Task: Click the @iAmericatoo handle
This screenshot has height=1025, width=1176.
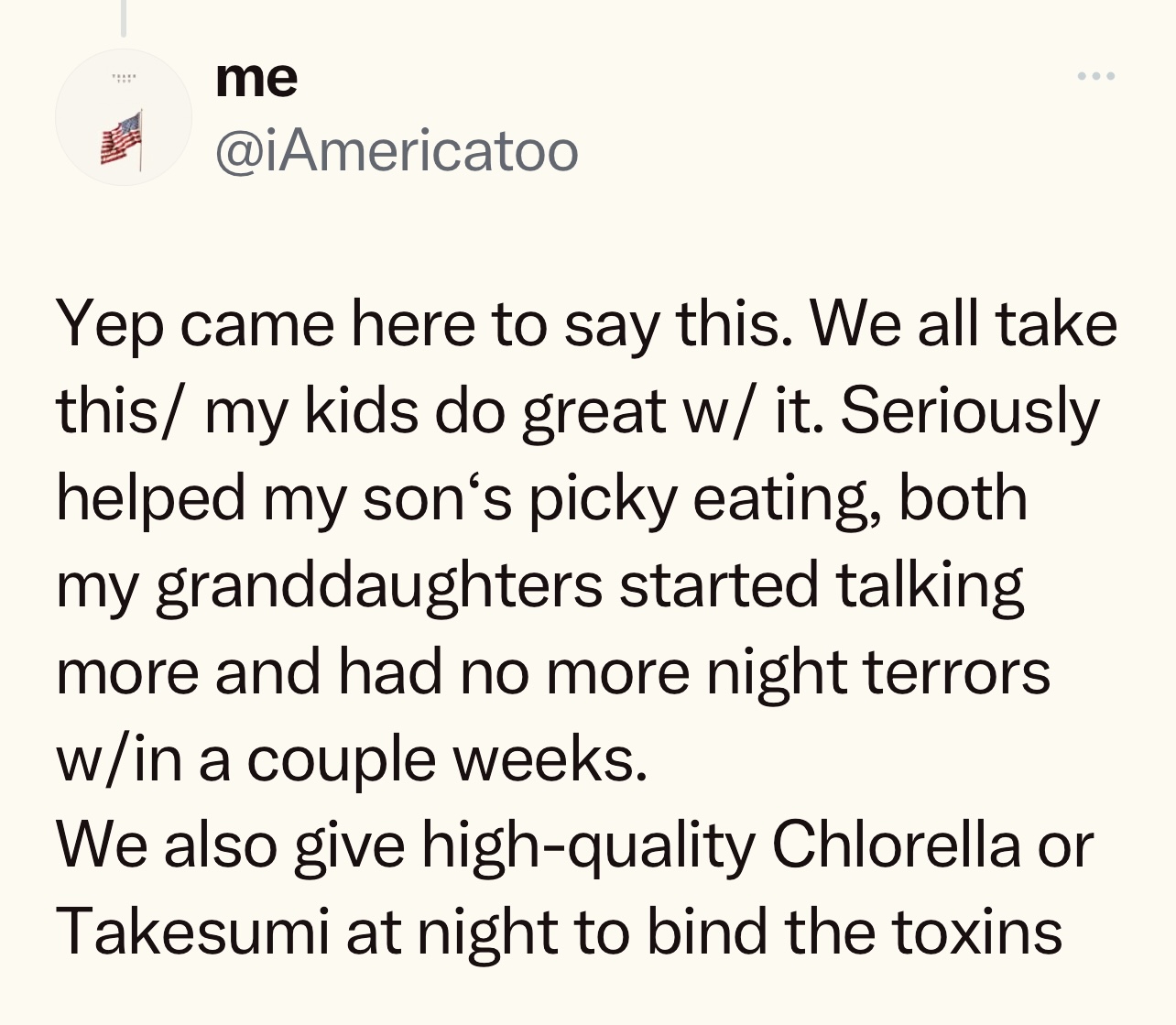Action: point(397,151)
